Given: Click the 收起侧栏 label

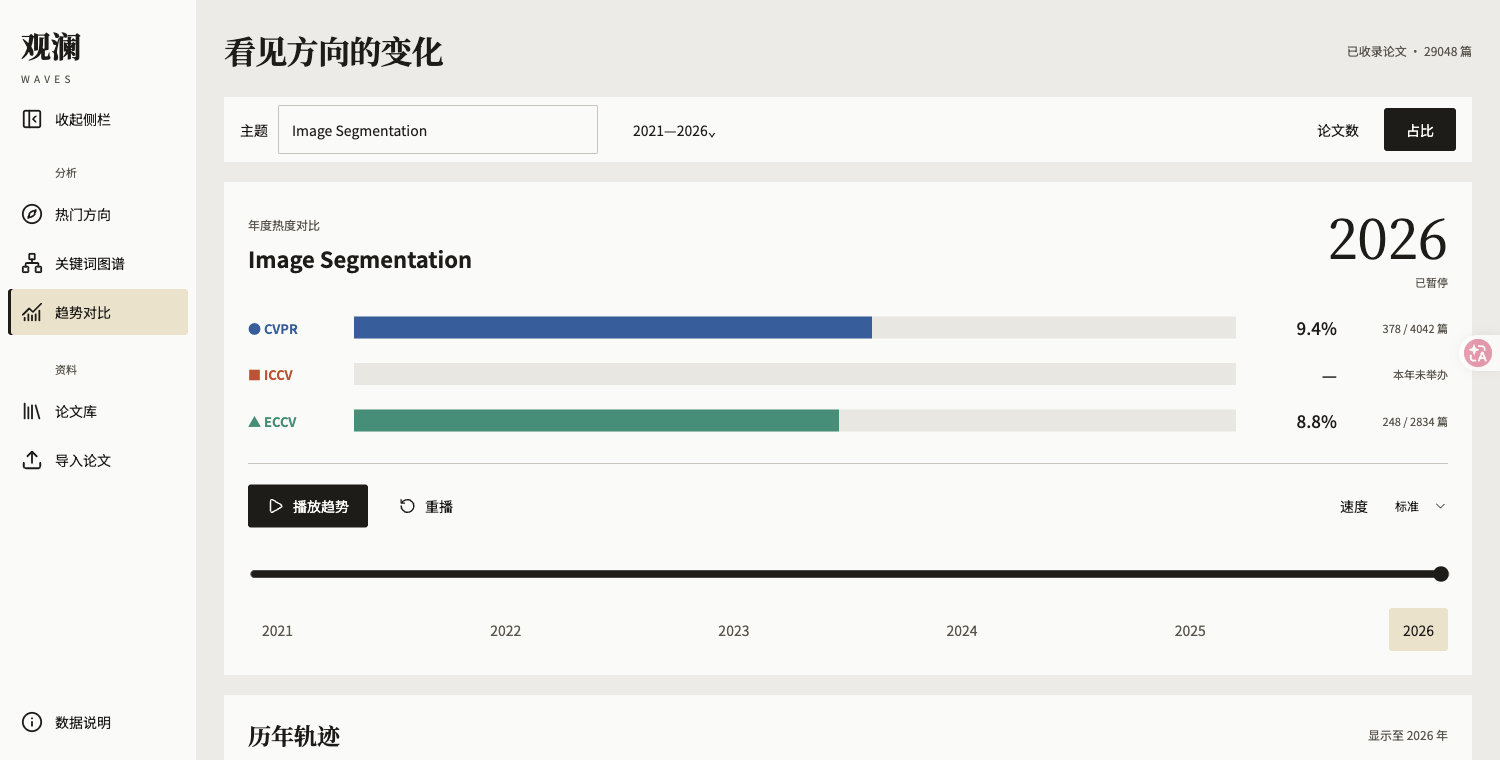Looking at the screenshot, I should 83,120.
